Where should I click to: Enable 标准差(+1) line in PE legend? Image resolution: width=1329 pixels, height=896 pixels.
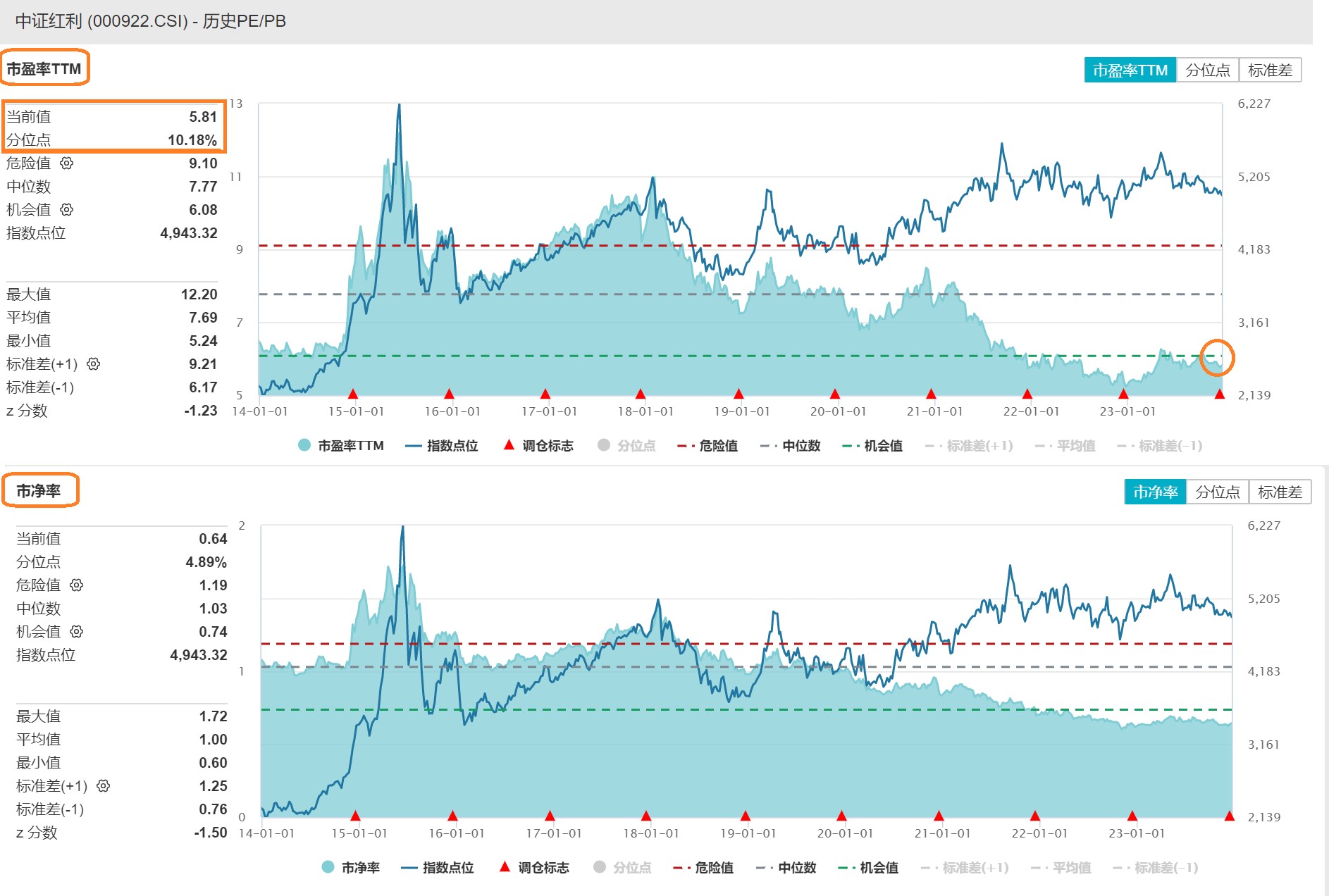969,446
